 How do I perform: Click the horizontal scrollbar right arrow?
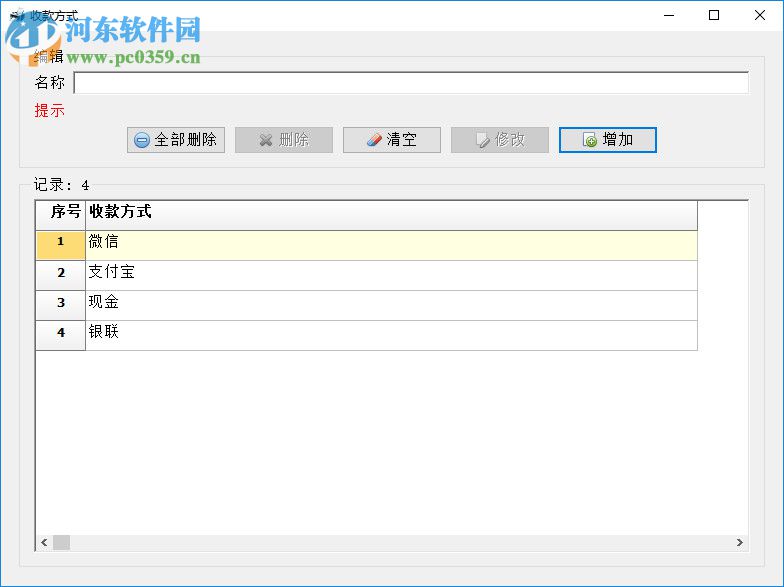(x=740, y=542)
